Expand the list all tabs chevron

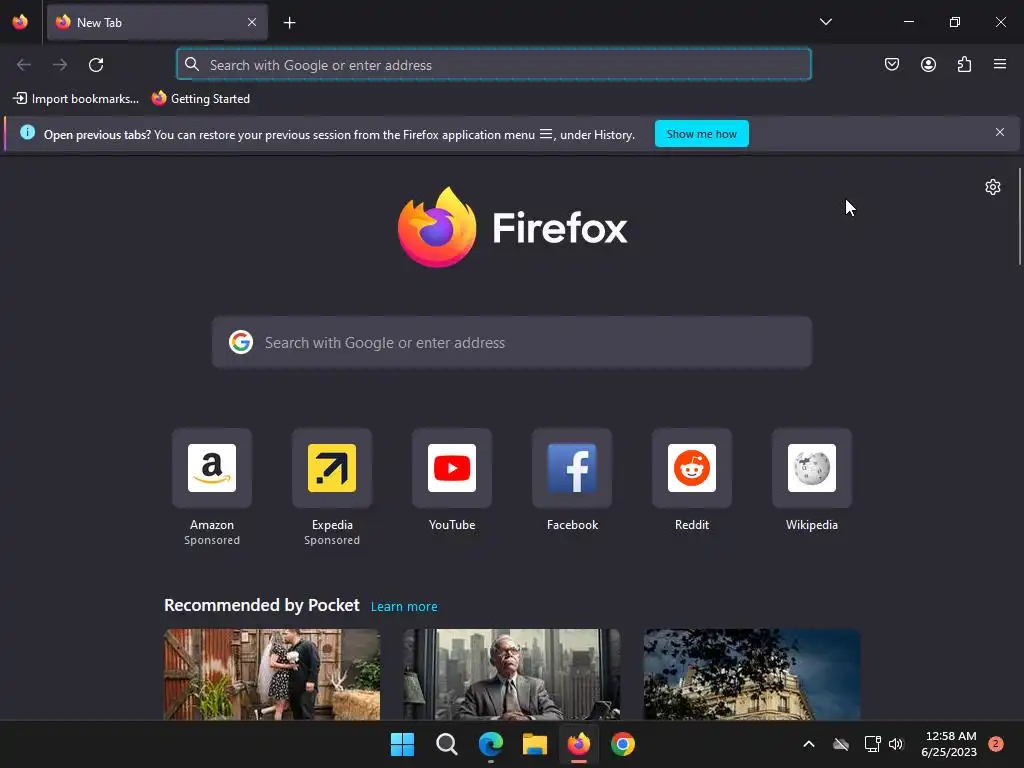pos(825,22)
